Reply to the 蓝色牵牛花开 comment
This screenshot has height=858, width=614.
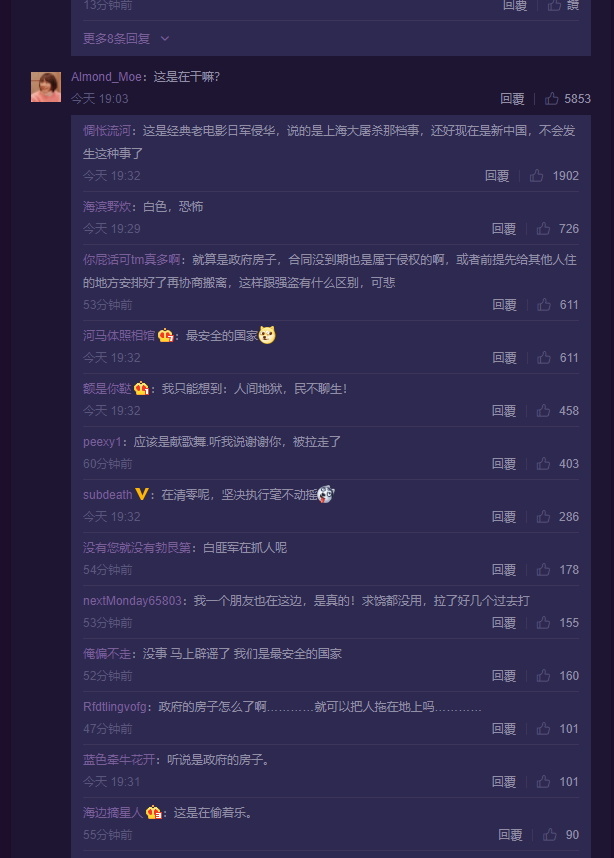[x=504, y=782]
